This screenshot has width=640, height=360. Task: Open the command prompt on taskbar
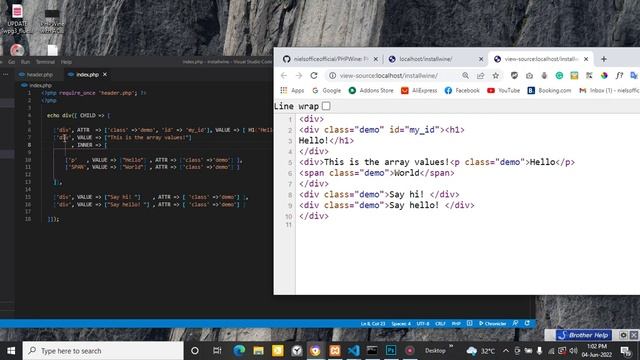372,351
